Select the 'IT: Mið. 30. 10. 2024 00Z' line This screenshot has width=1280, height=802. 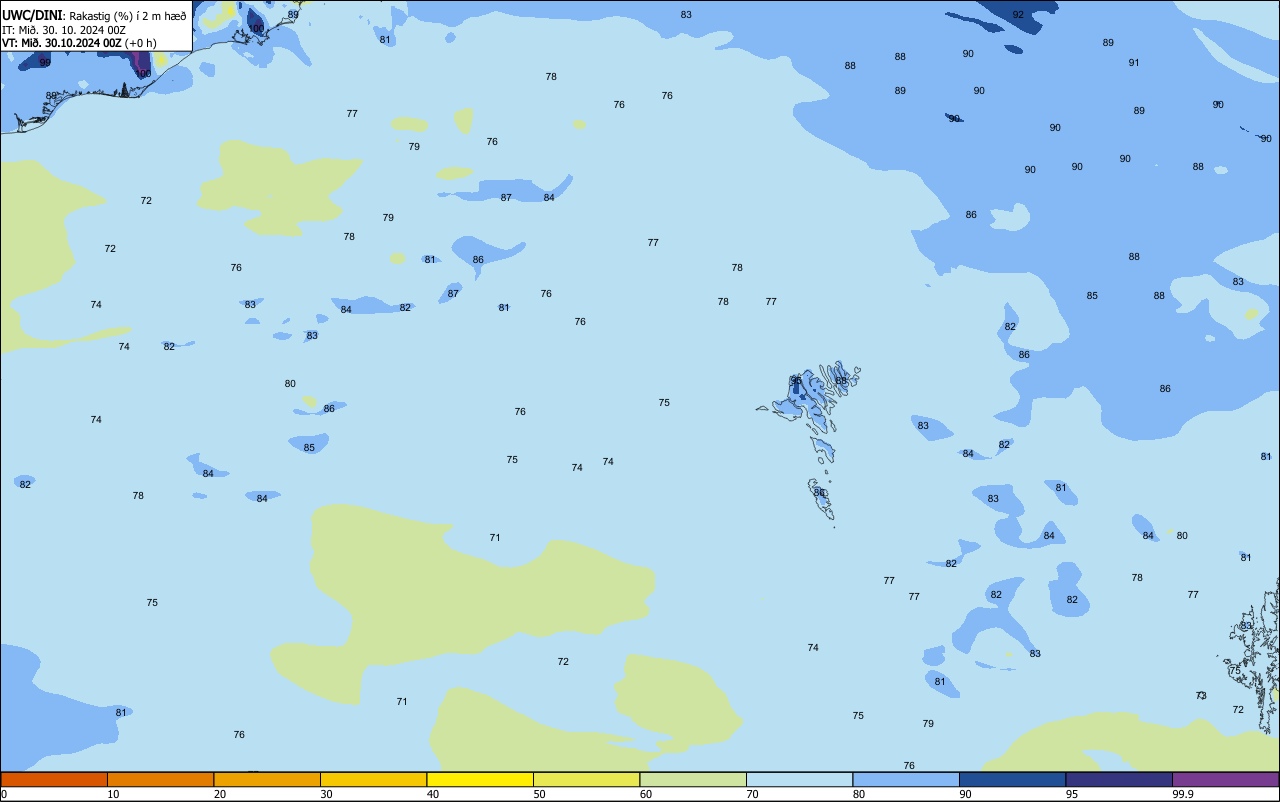(x=64, y=30)
